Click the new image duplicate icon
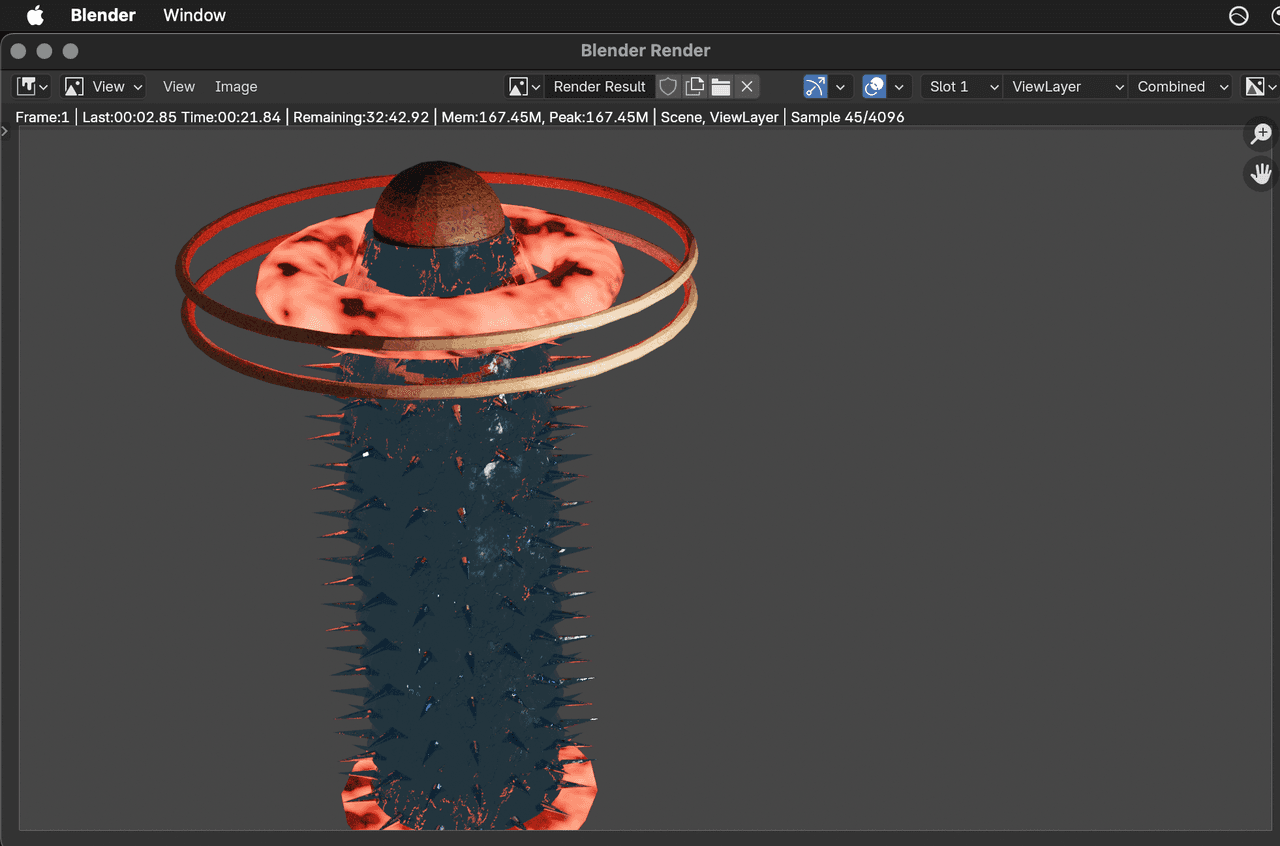The image size is (1280, 846). [x=694, y=87]
